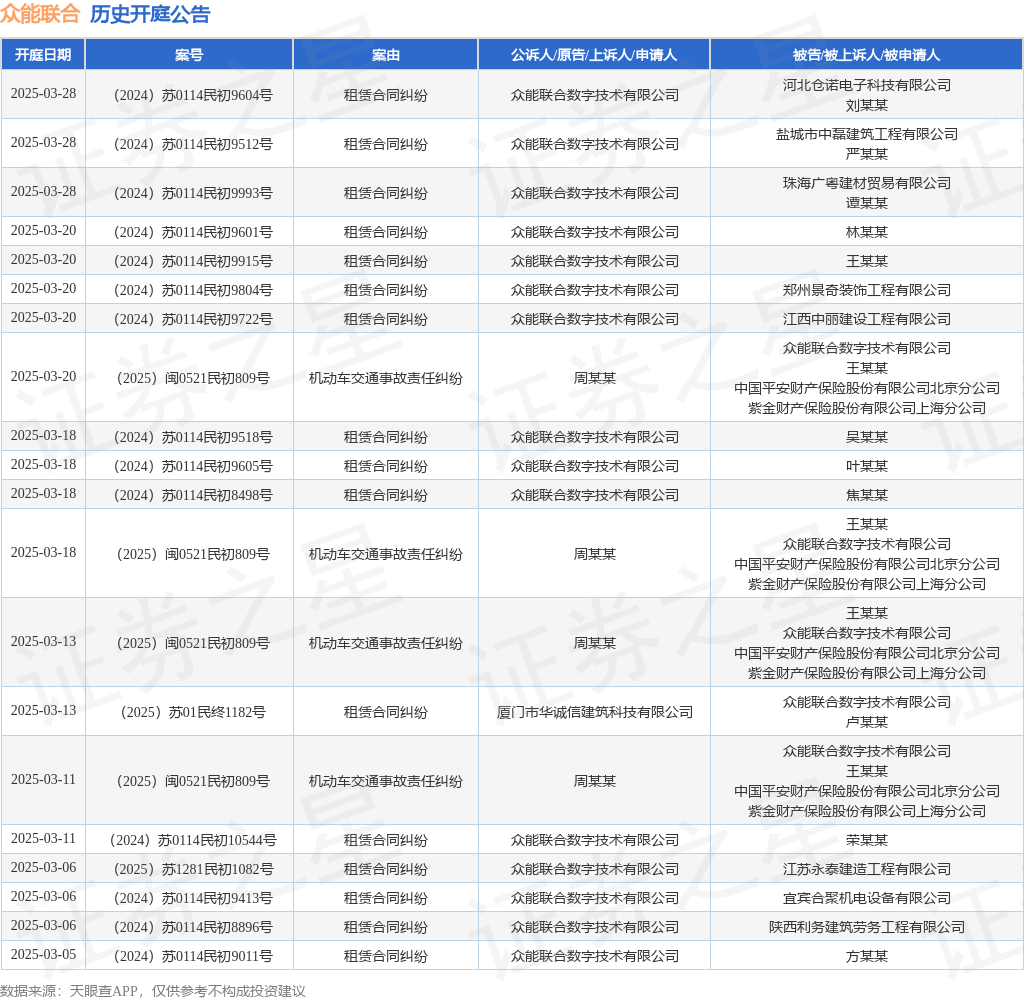1024x1000 pixels.
Task: Select case number 苏0114民初9605号
Action: click(193, 466)
